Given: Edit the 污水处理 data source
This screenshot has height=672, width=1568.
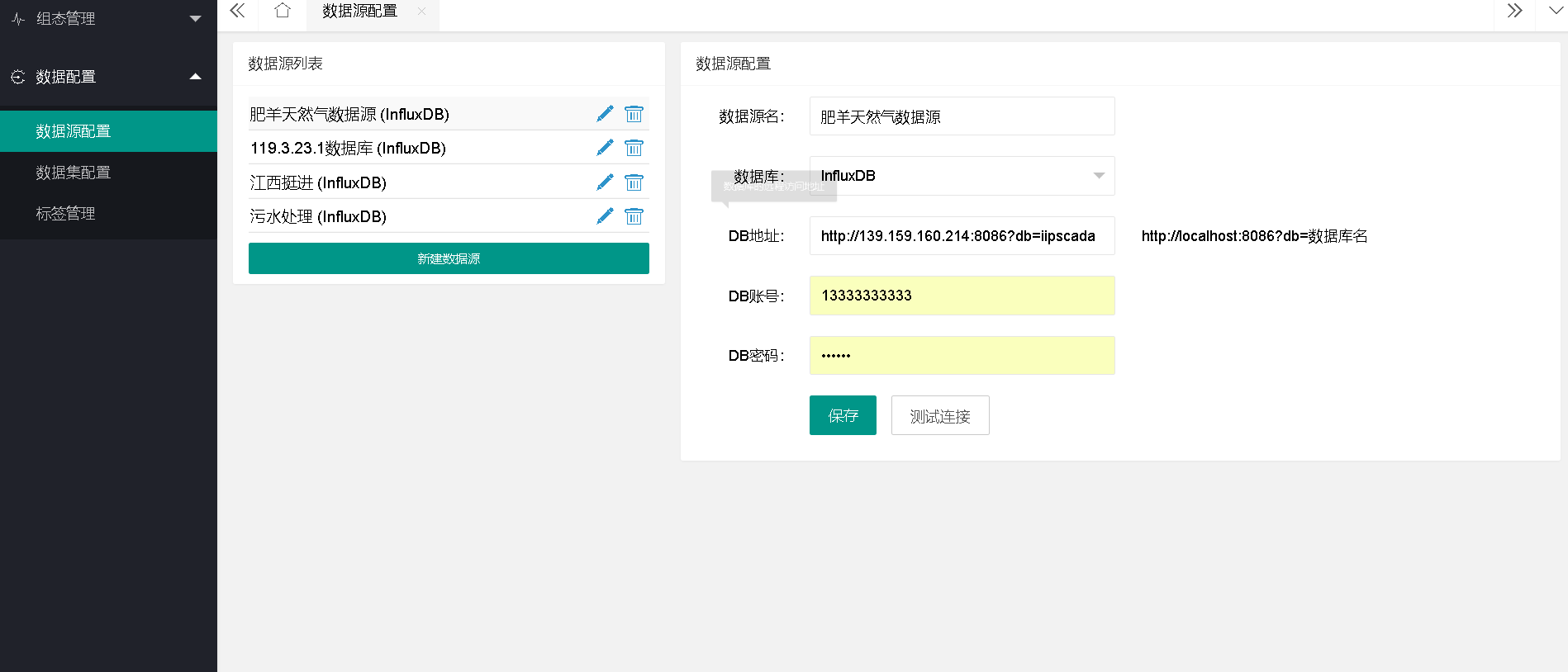Looking at the screenshot, I should pyautogui.click(x=605, y=216).
